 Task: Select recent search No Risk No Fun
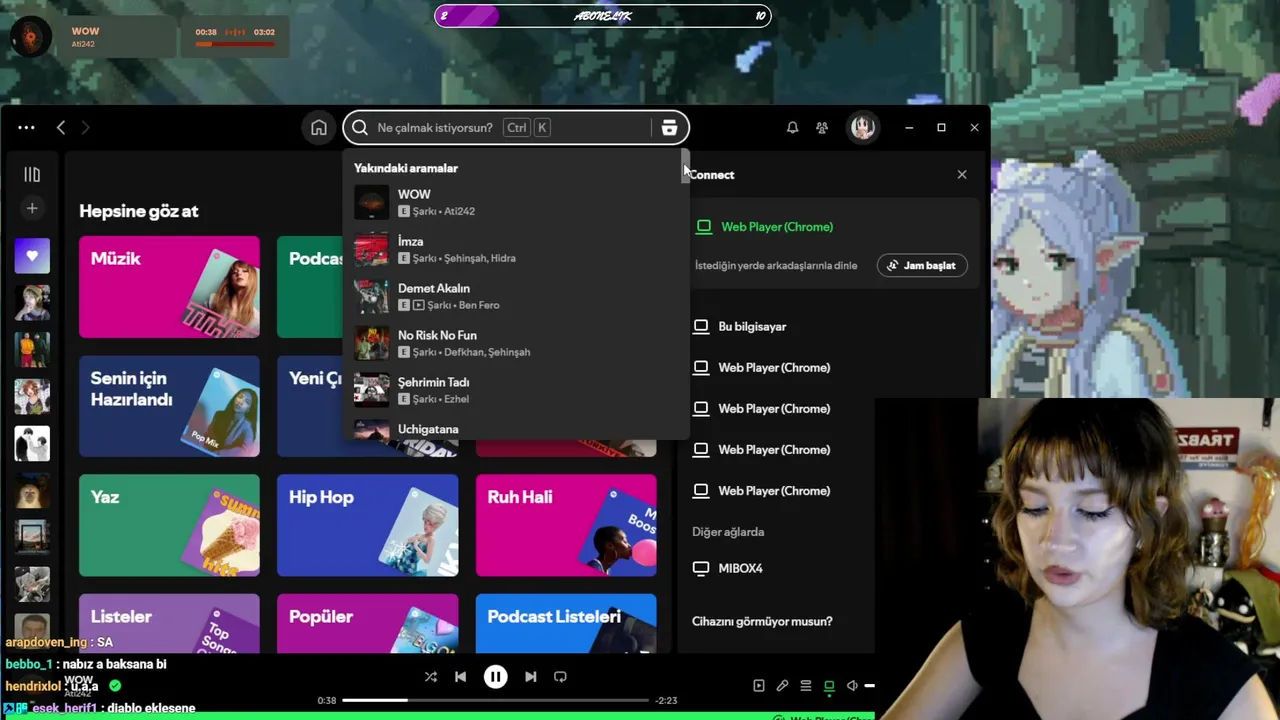pos(515,343)
